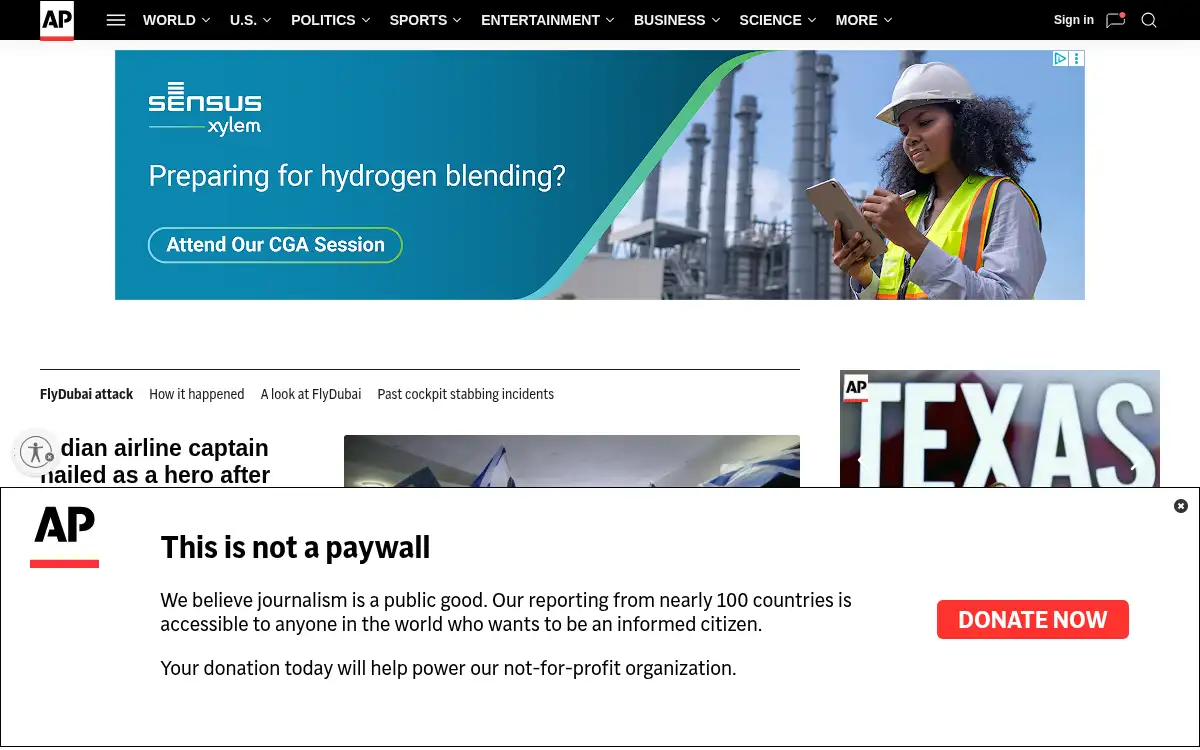Screen dimensions: 1200x750
Task: Open the FlyDubai attack topic link
Action: [x=86, y=394]
